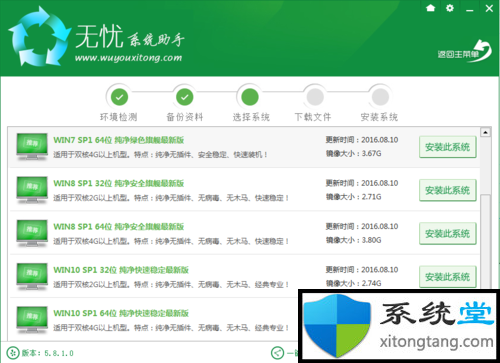The width and height of the screenshot is (500, 363).
Task: Select the 备份资料 step circle
Action: (184, 97)
